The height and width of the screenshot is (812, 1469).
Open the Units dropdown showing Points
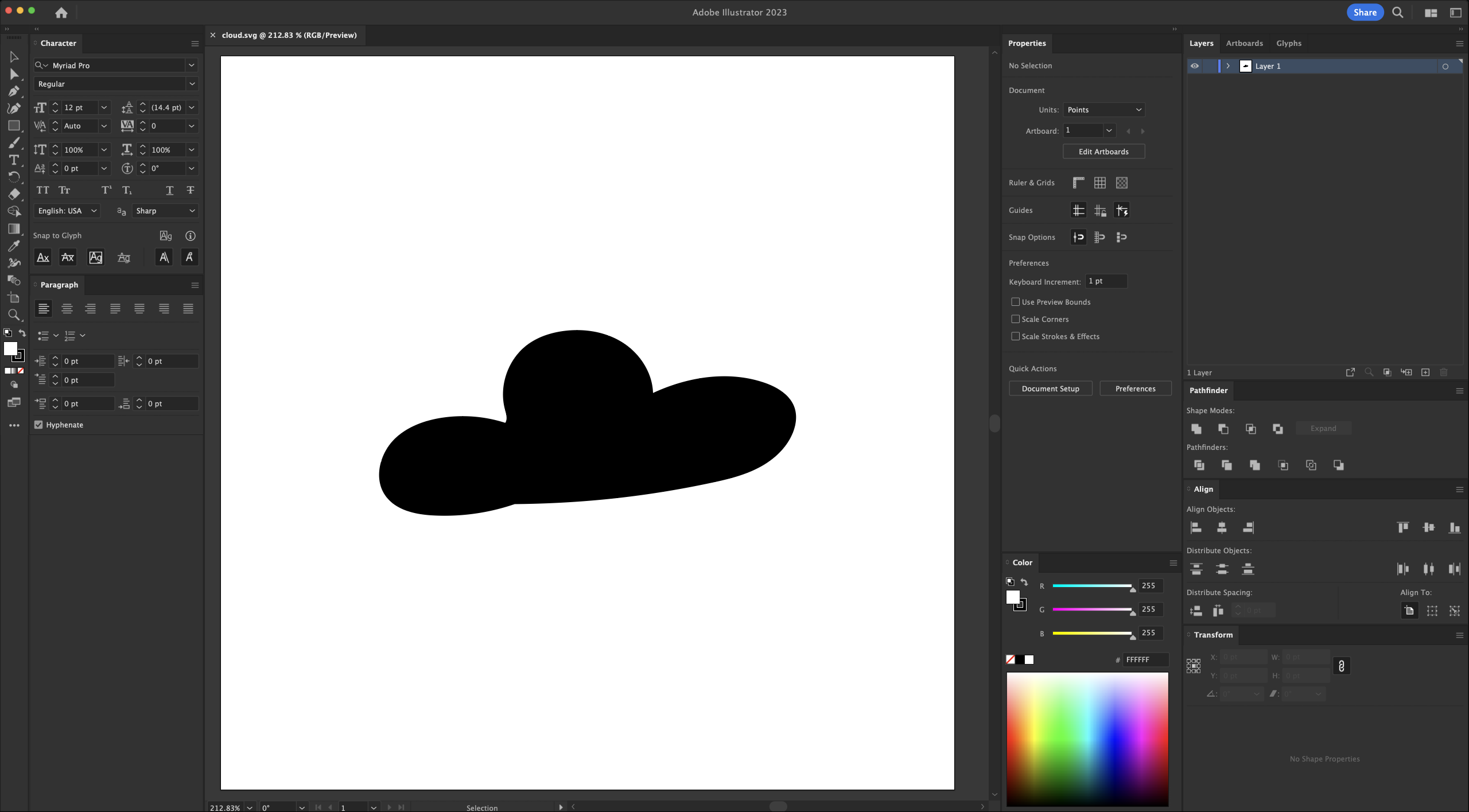[1104, 110]
